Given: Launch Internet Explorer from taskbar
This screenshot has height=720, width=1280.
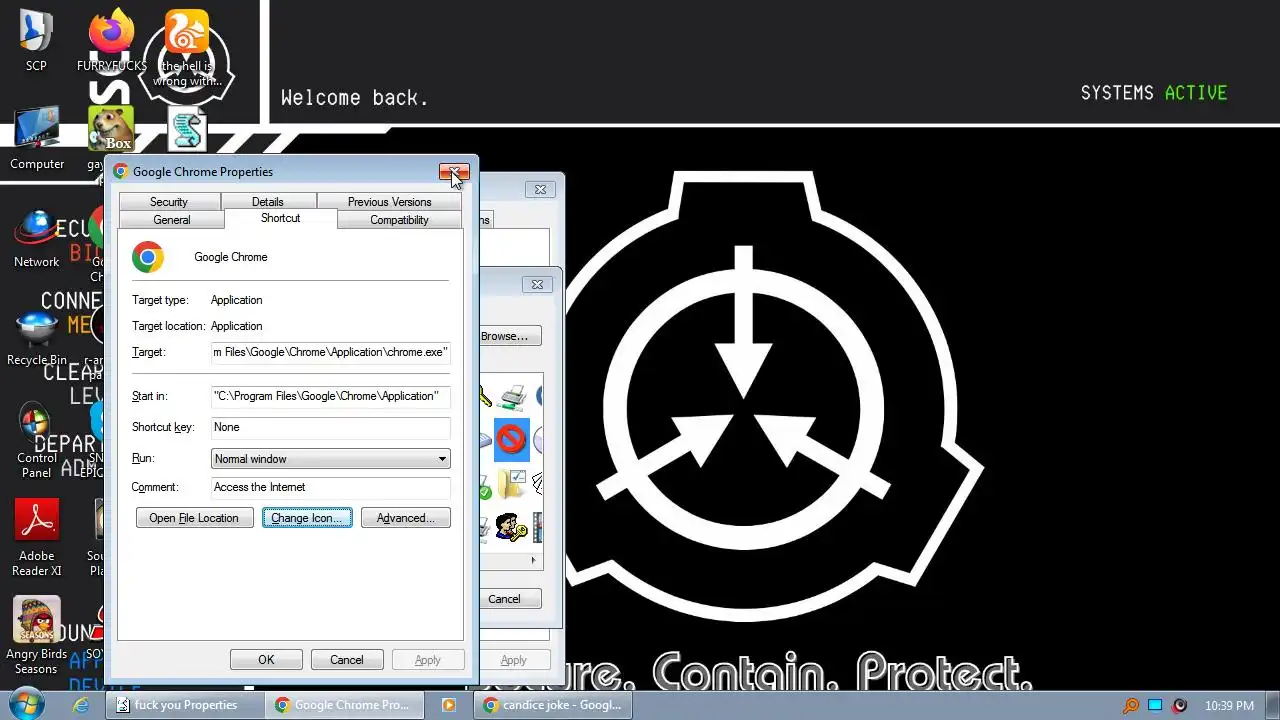Looking at the screenshot, I should pyautogui.click(x=82, y=705).
